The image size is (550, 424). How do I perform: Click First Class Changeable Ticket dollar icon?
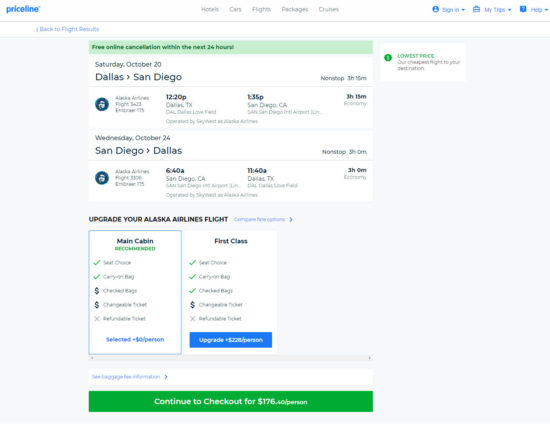click(192, 305)
